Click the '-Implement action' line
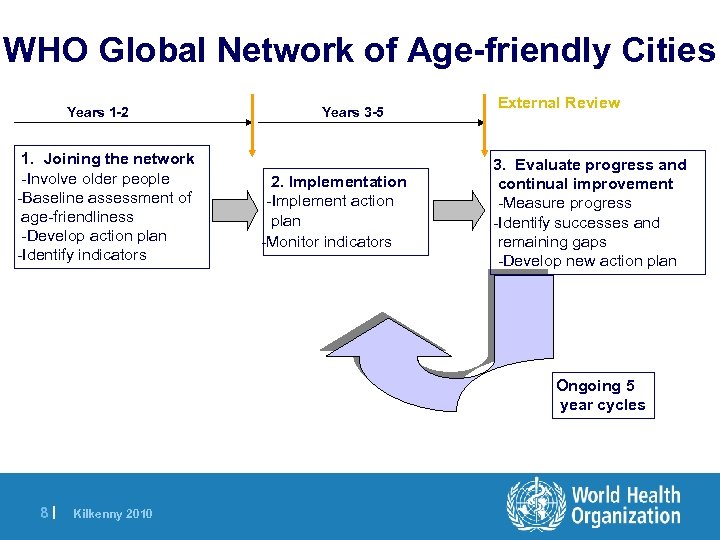This screenshot has width=720, height=540. click(x=330, y=201)
